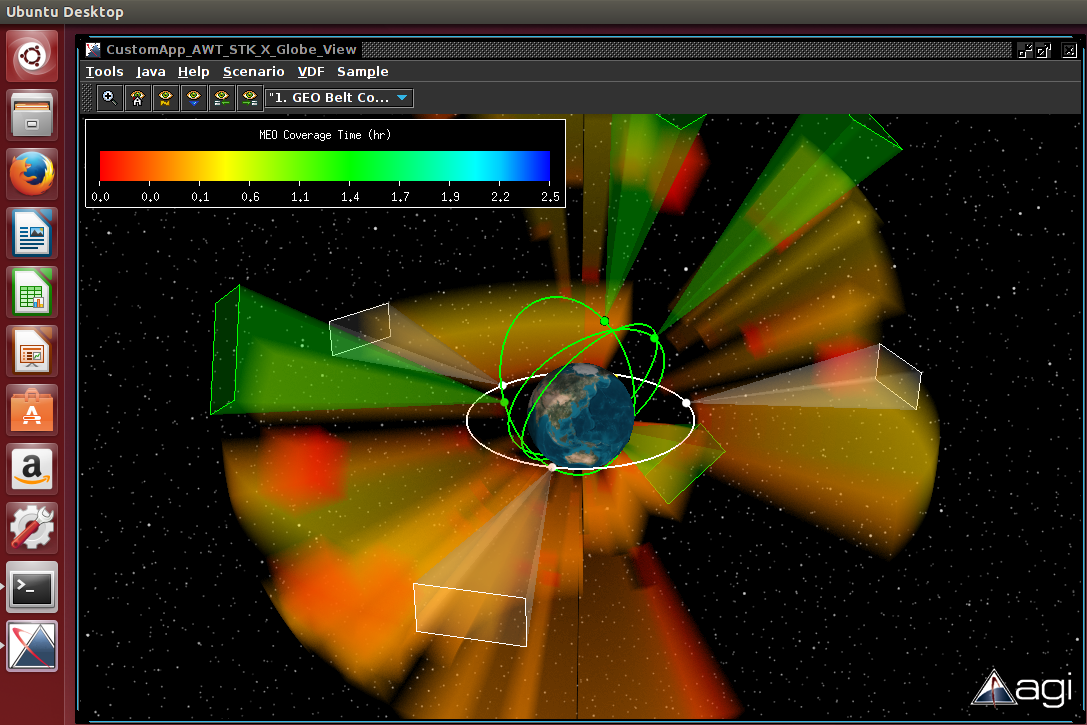Activate the Zoom In magnifier tool
Screen dimensions: 1087x725
[x=109, y=98]
